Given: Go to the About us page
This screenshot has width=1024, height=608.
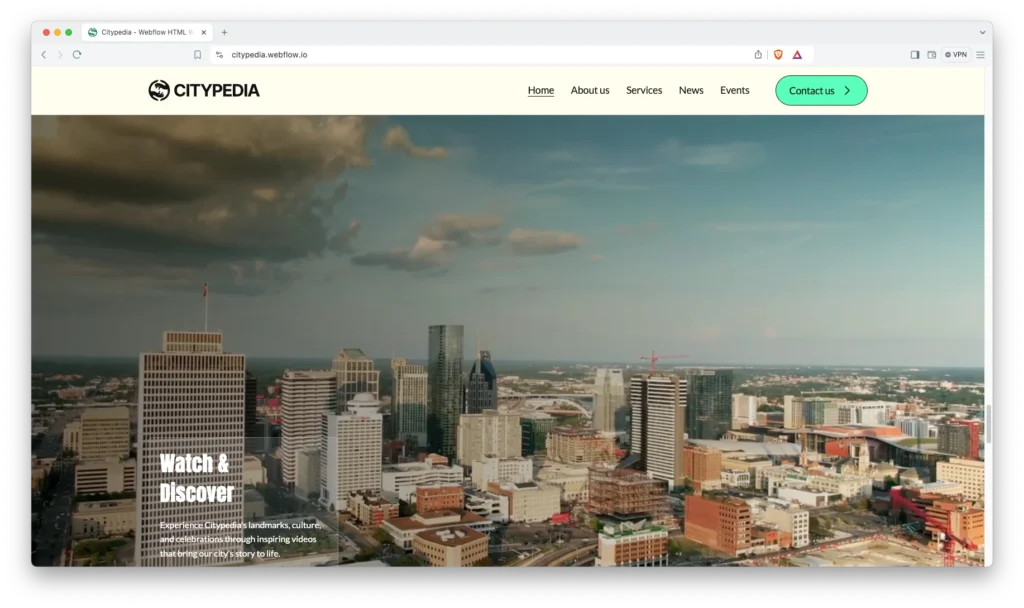Looking at the screenshot, I should pyautogui.click(x=590, y=91).
